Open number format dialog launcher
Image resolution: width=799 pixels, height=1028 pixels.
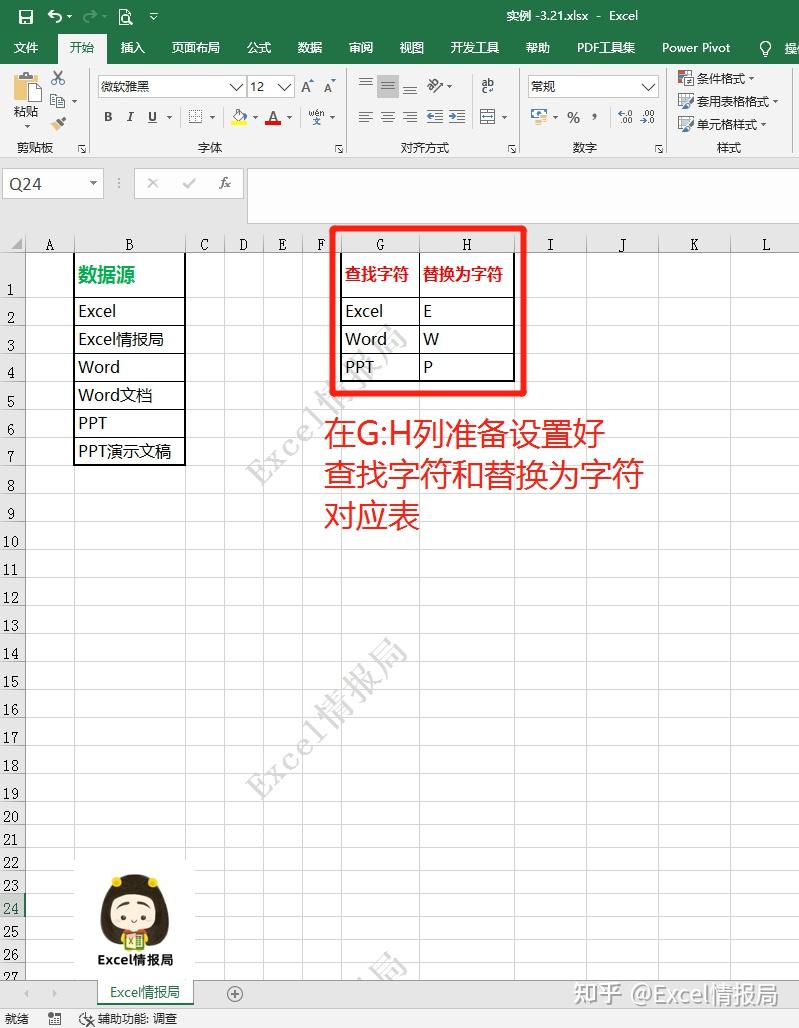point(659,149)
